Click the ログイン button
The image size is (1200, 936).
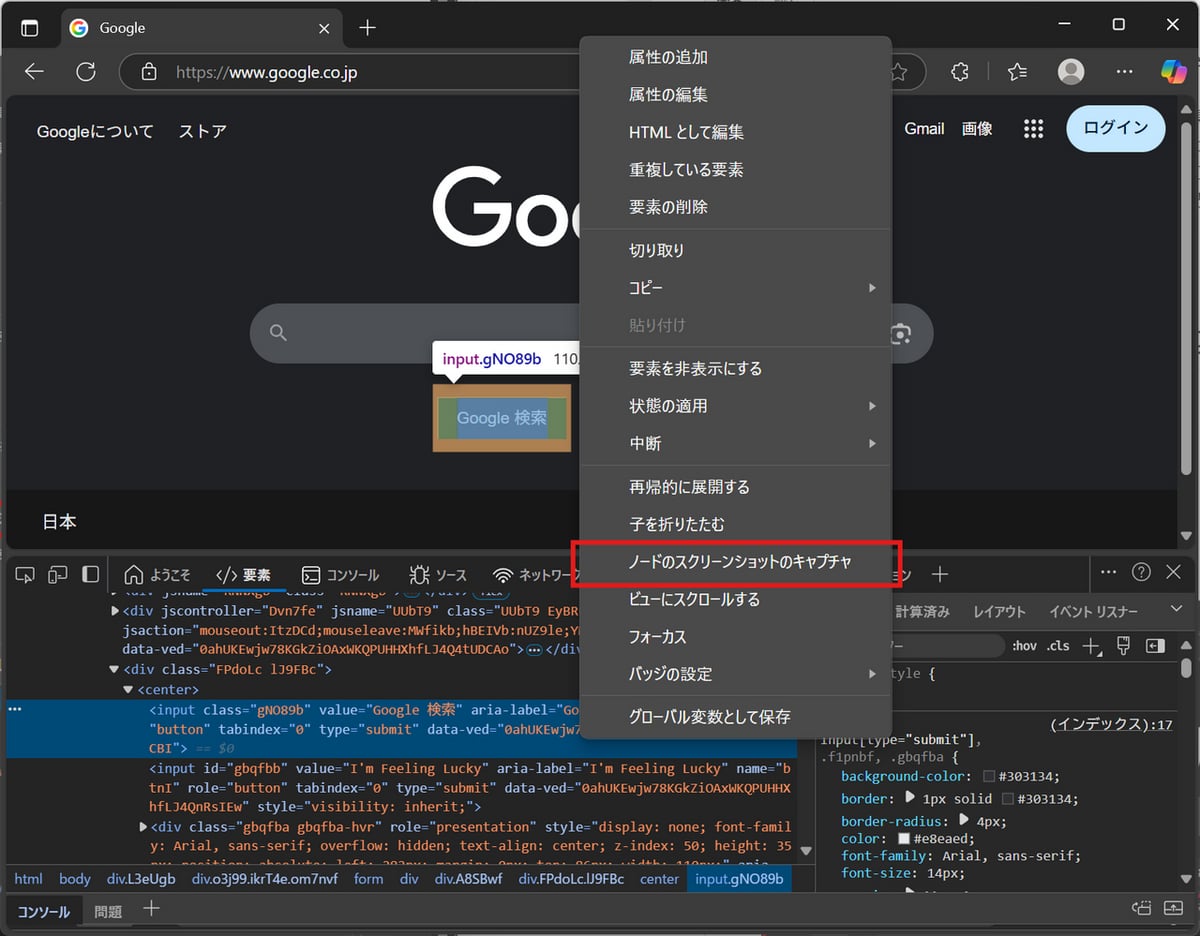pyautogui.click(x=1116, y=128)
